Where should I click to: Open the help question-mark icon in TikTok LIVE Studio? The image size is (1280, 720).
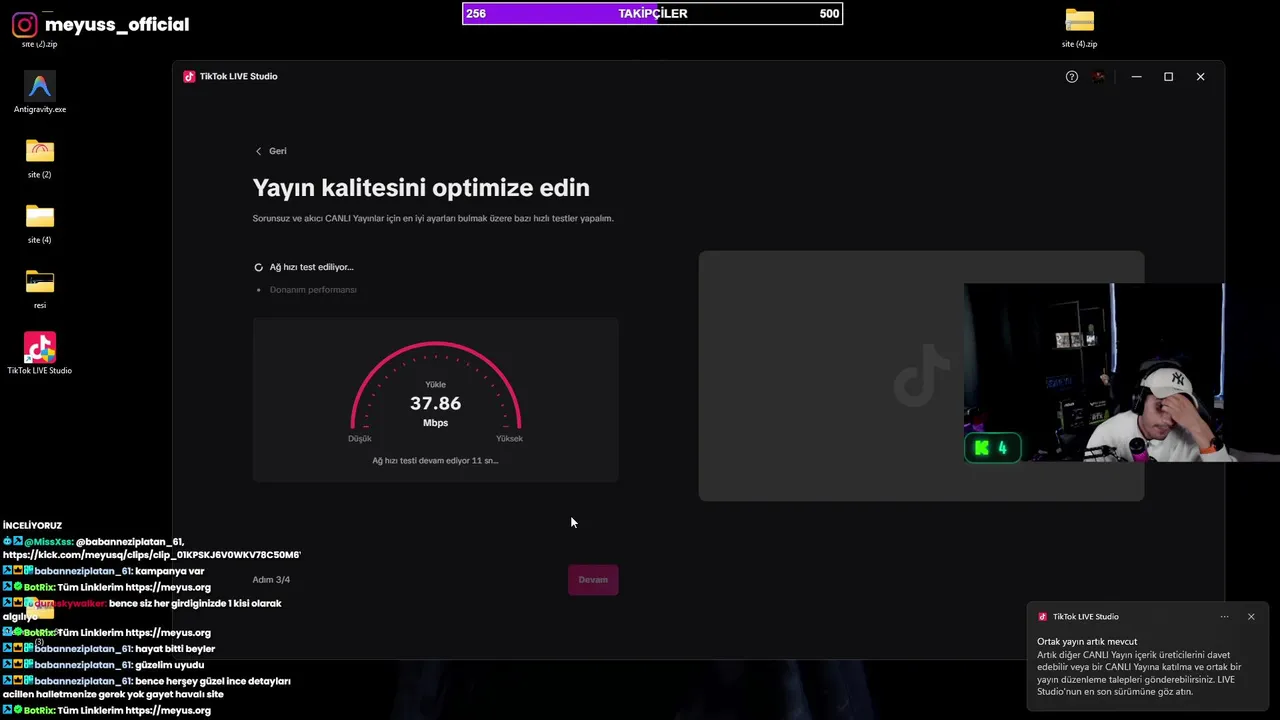pos(1072,77)
